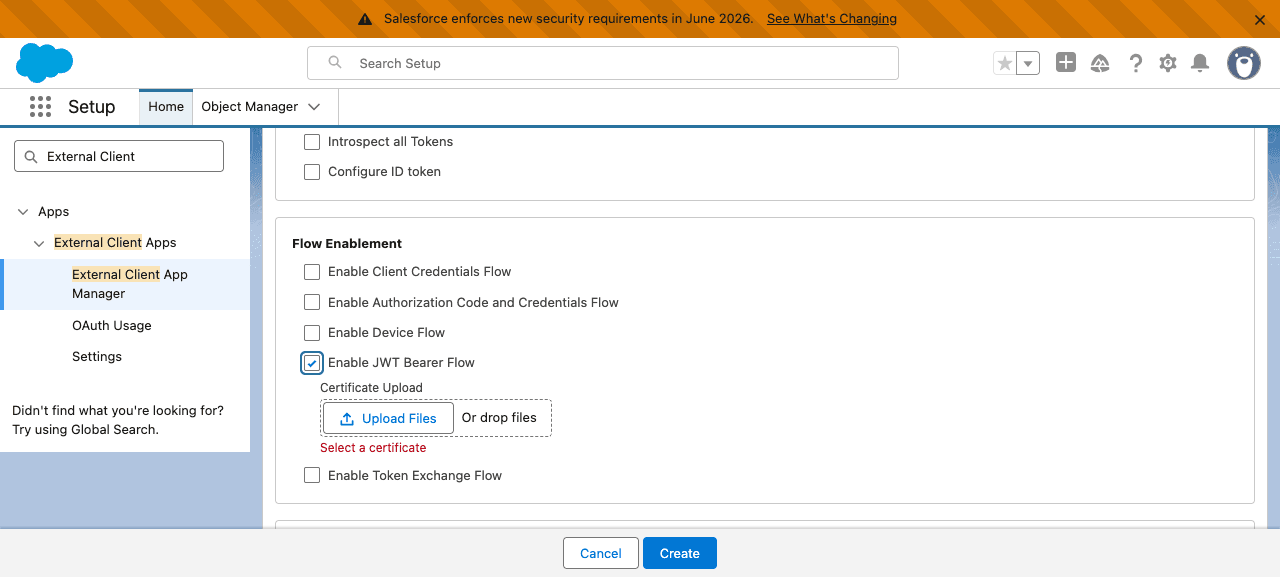
Task: Click the Select a certificate error text
Action: [373, 448]
